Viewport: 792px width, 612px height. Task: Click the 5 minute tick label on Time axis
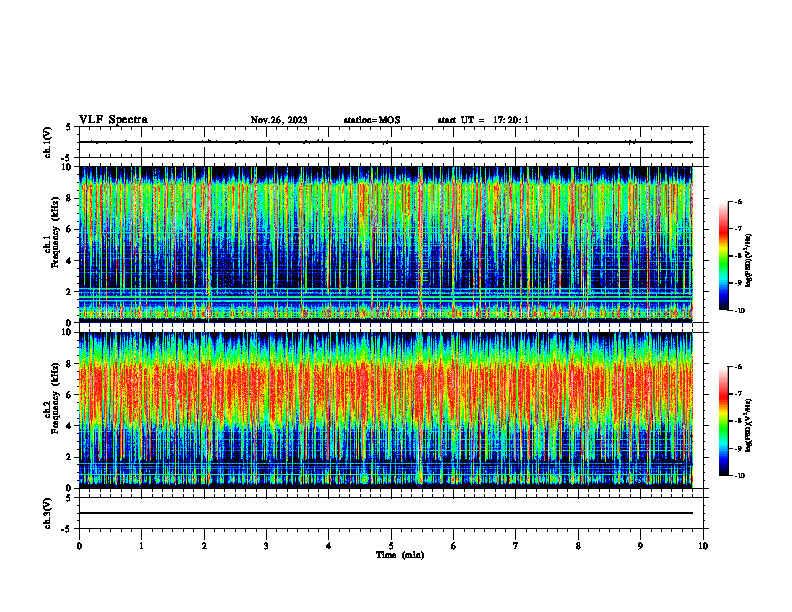tap(391, 546)
